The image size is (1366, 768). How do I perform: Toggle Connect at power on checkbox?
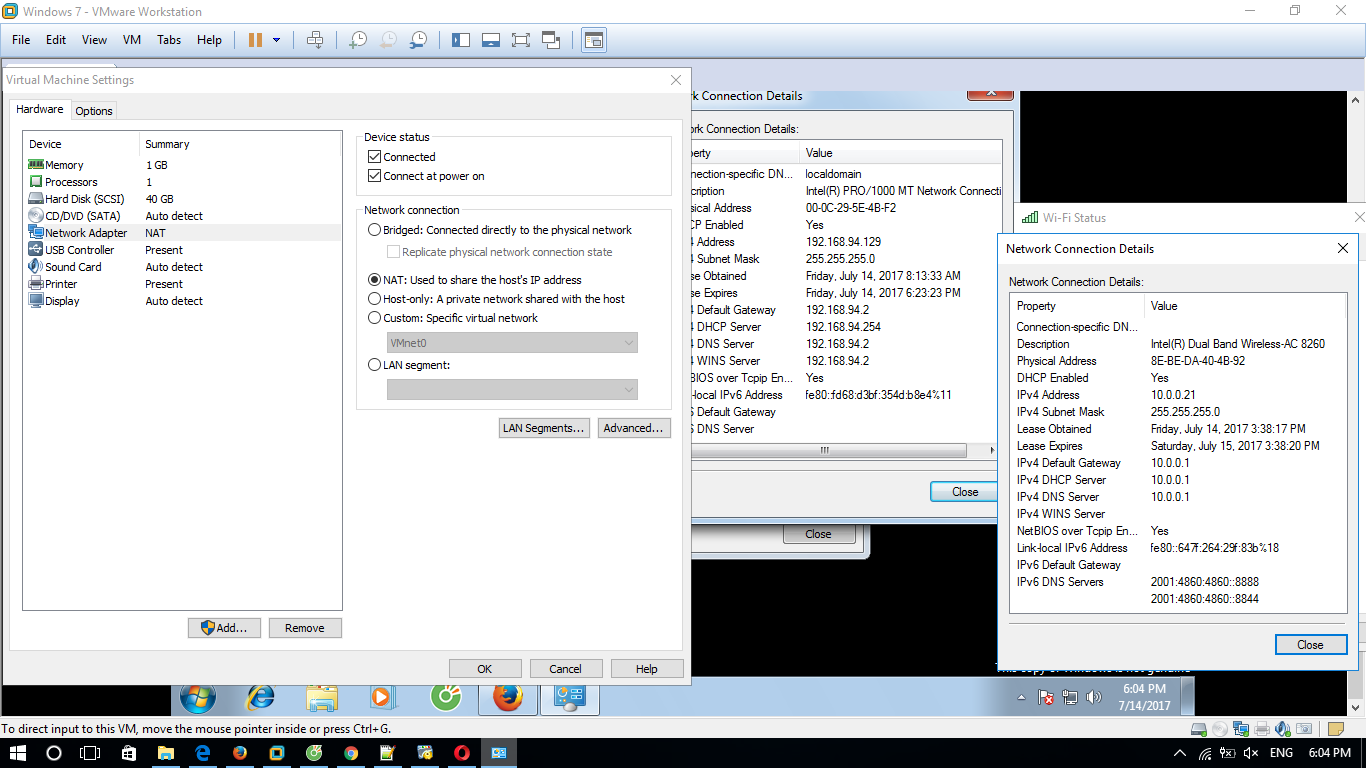click(375, 176)
